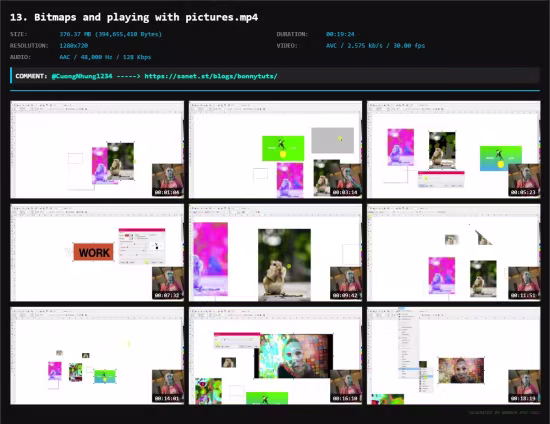Open the sanet.st bonnytuts blog link

tap(211, 76)
